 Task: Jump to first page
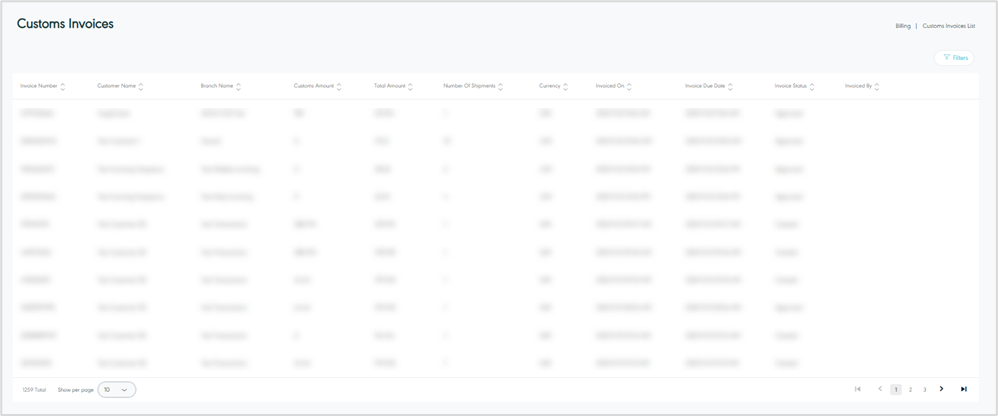(858, 389)
